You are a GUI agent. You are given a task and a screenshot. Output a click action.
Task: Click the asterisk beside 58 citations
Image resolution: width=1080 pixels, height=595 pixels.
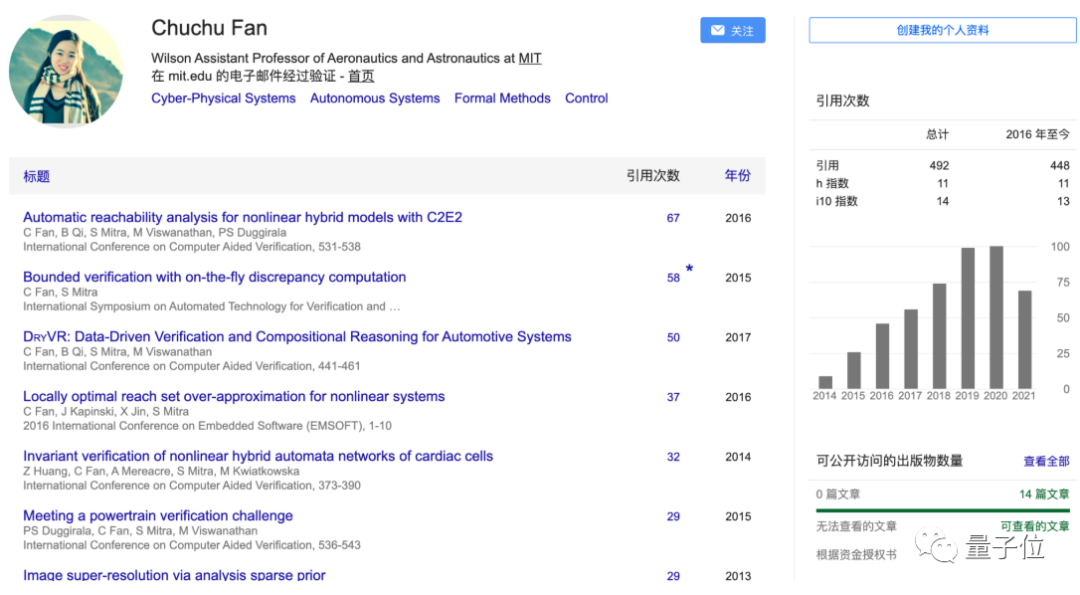tap(689, 269)
